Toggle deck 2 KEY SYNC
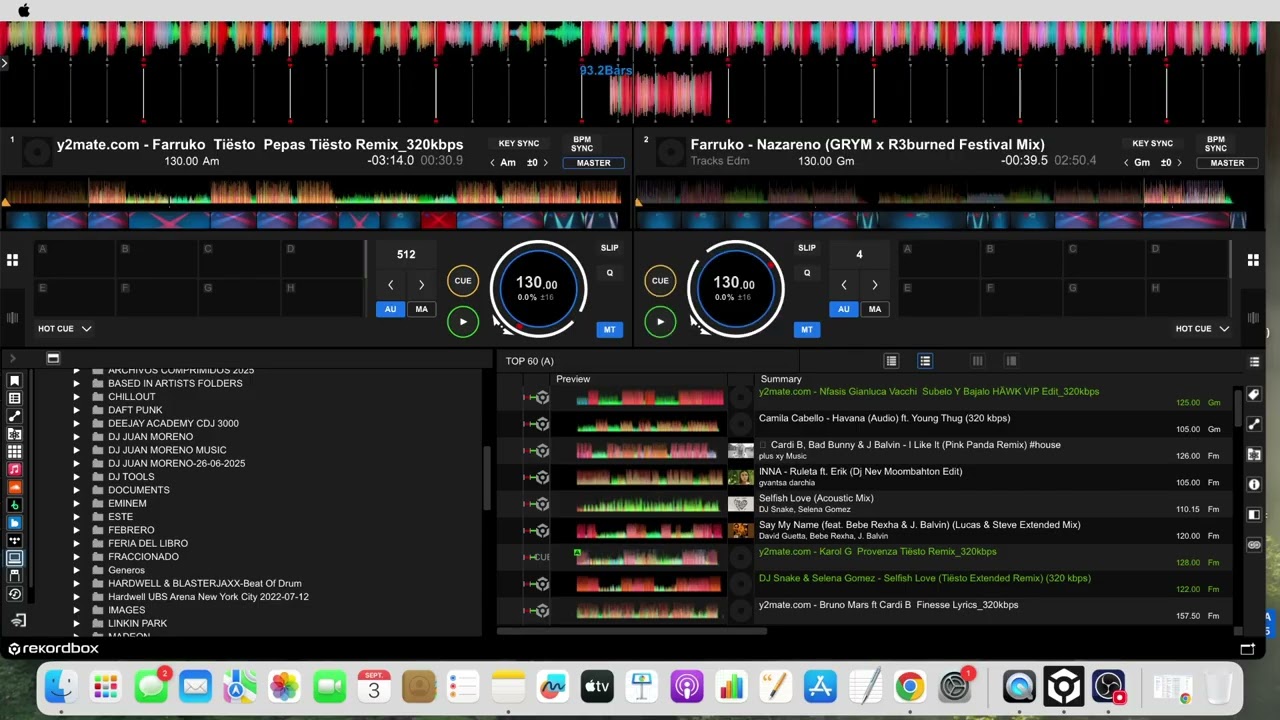Screen dimensions: 1280x720 1152,143
